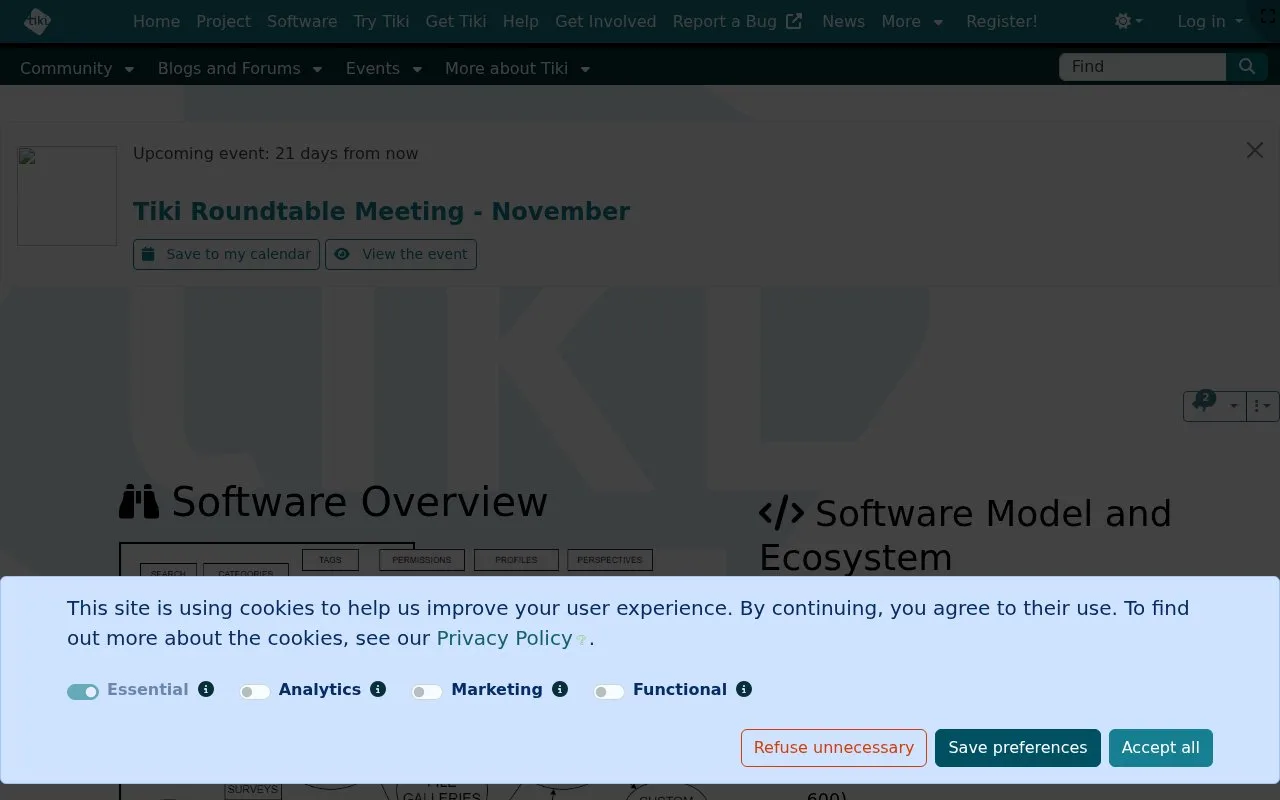Viewport: 1280px width, 800px height.
Task: Click info icon next to Essential
Action: [x=206, y=689]
